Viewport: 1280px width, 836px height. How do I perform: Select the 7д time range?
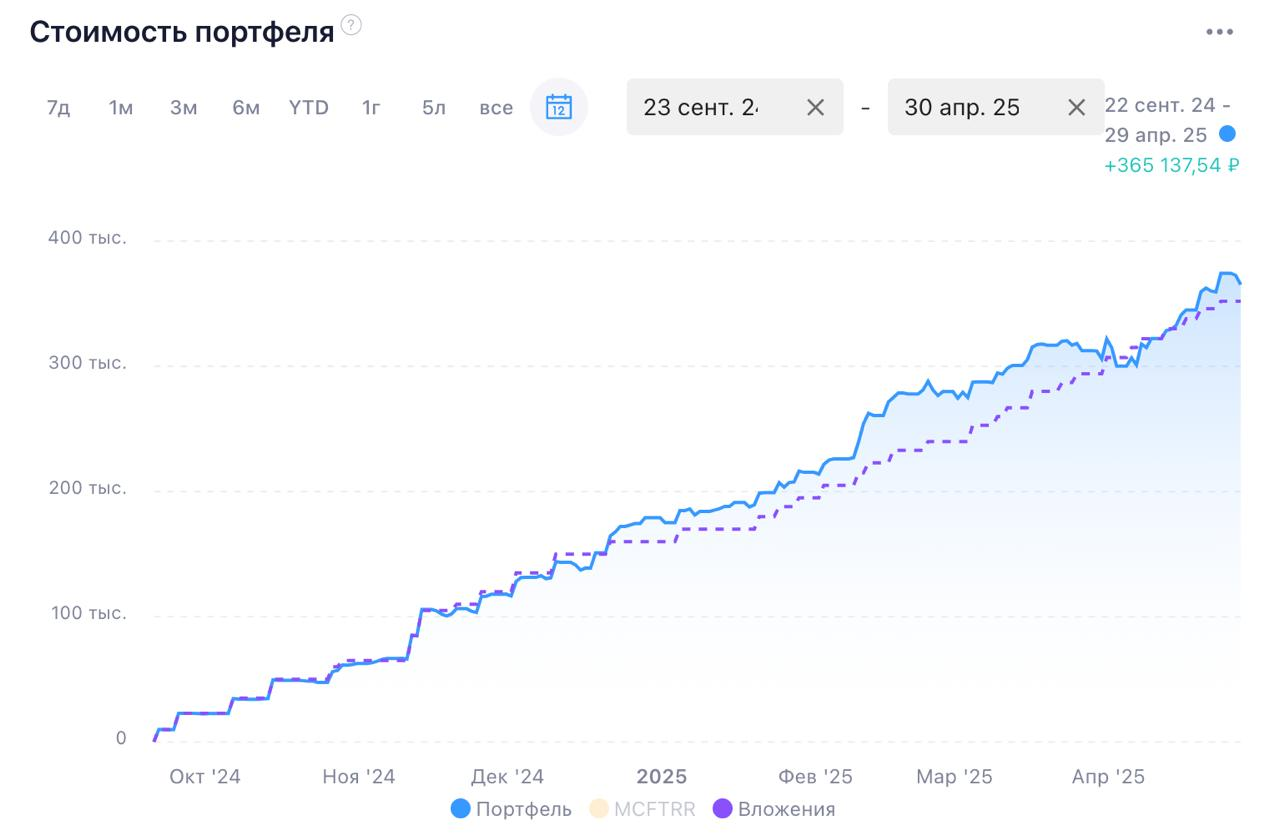tap(58, 107)
